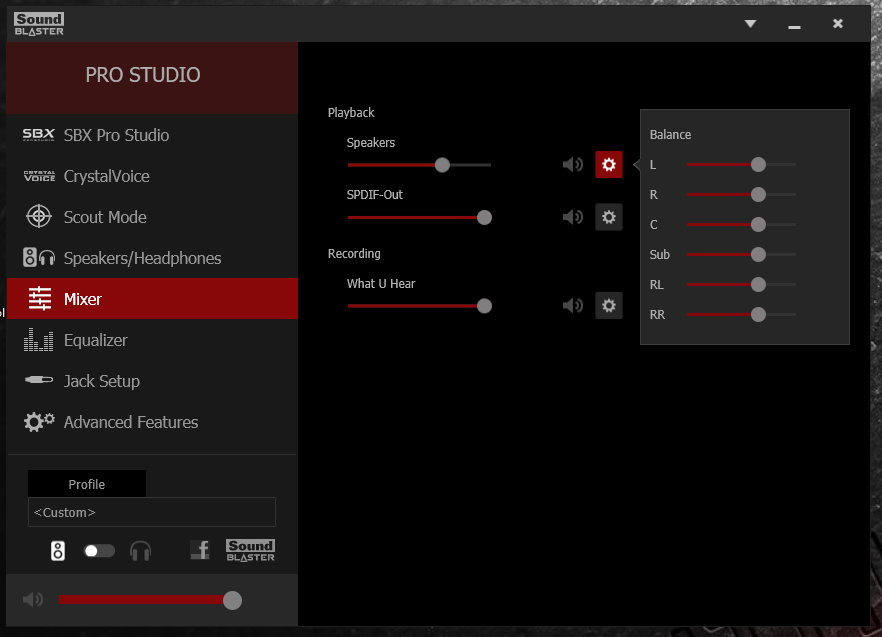Open Advanced Features page
882x637 pixels.
(x=152, y=422)
